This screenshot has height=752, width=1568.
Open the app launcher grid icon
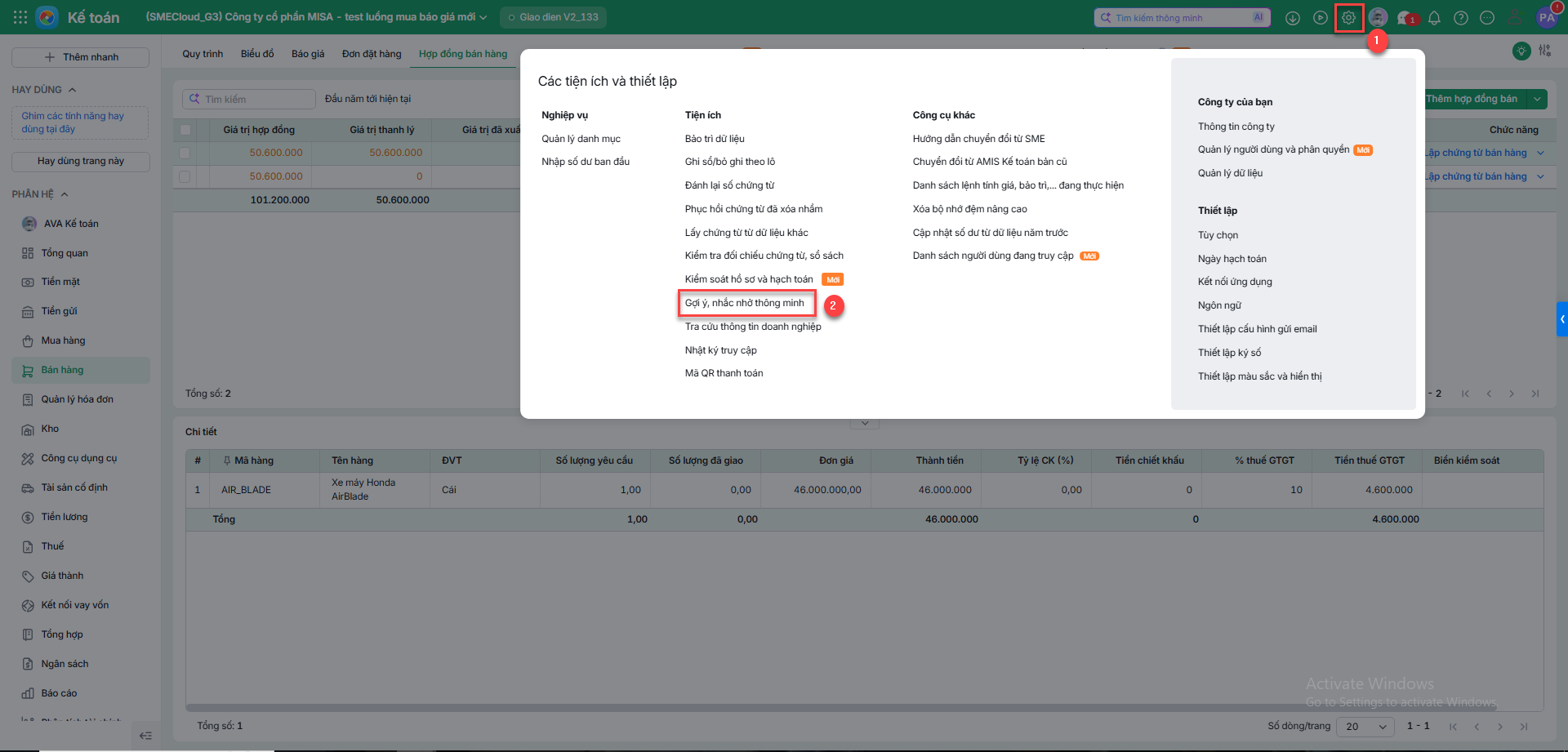(20, 17)
